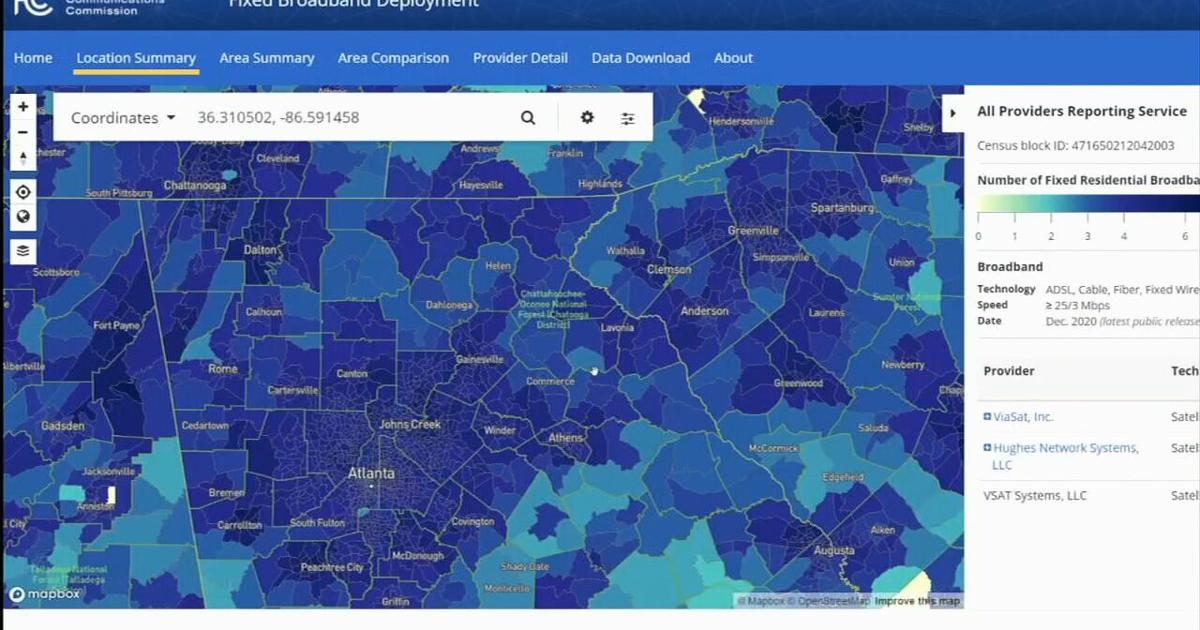Viewport: 1200px width, 630px height.
Task: Switch to the Area Summary tab
Action: click(267, 58)
